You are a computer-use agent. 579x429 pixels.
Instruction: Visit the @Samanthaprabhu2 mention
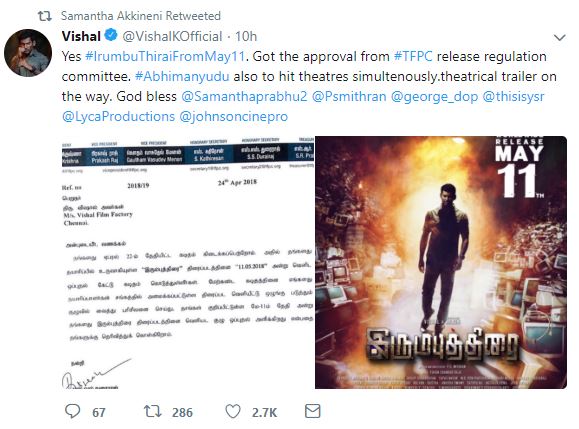click(x=244, y=96)
